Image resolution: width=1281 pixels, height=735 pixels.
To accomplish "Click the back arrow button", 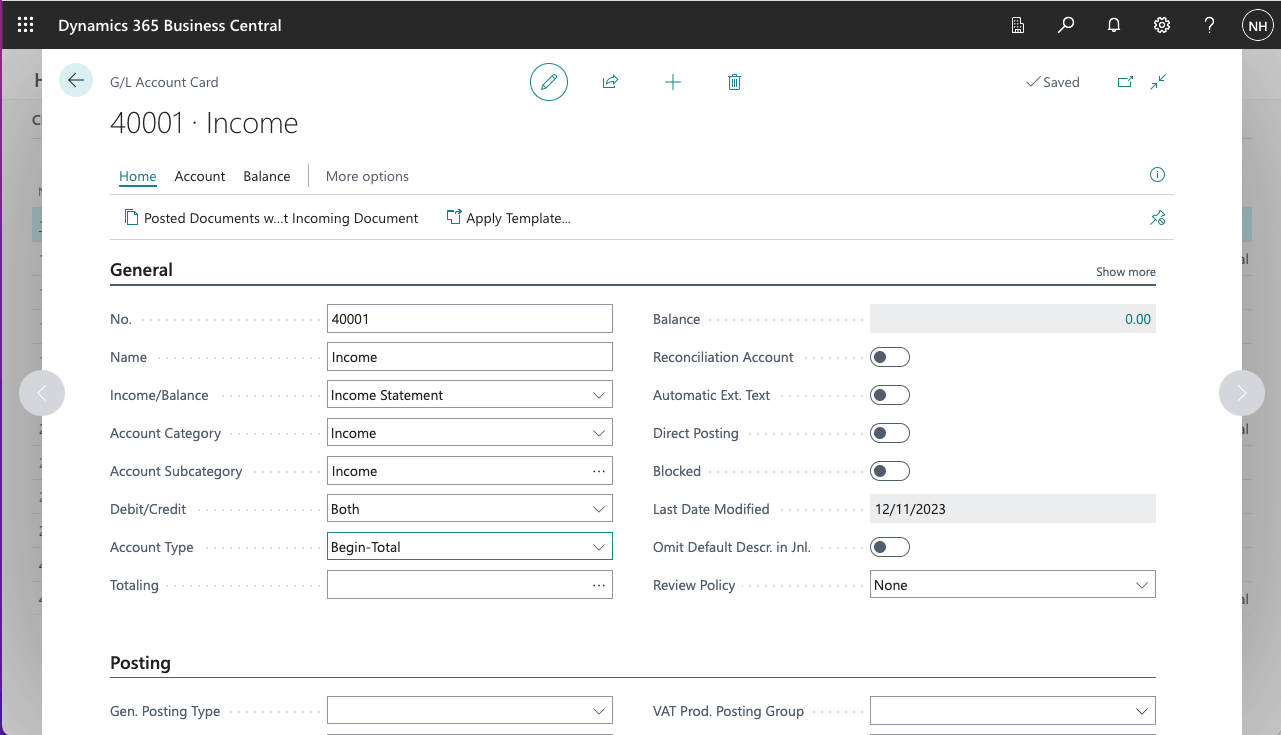I will (76, 81).
